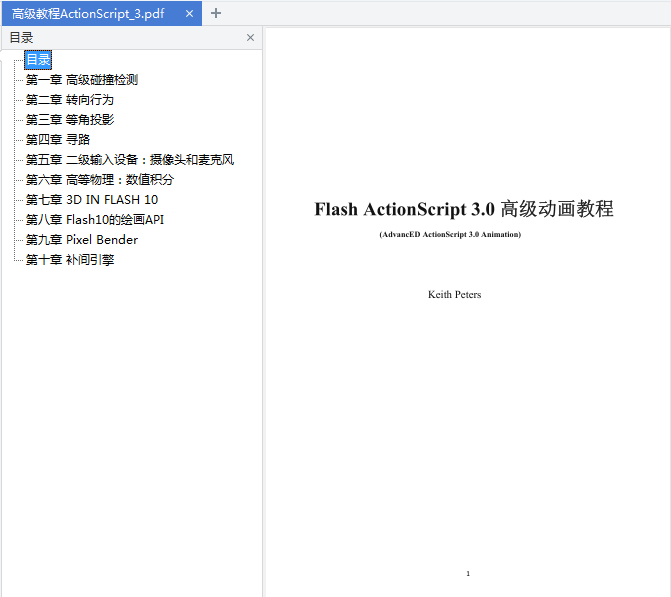The height and width of the screenshot is (597, 671).
Task: Go to 第九章 Pixel Bender
Action: point(82,240)
